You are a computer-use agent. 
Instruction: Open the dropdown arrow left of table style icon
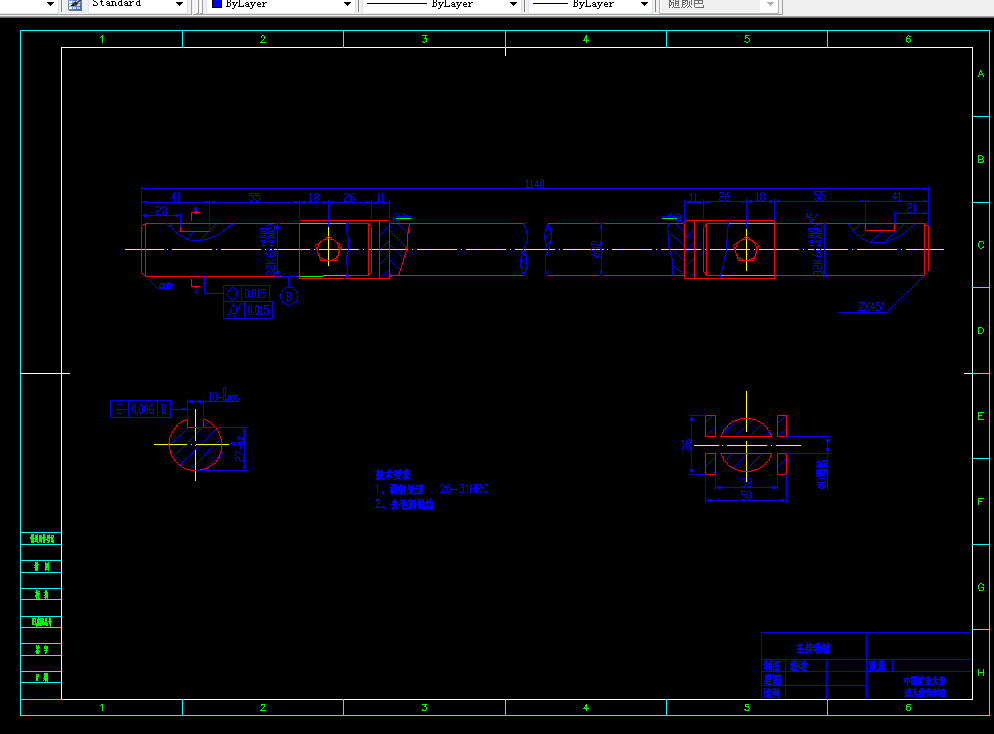tap(50, 4)
